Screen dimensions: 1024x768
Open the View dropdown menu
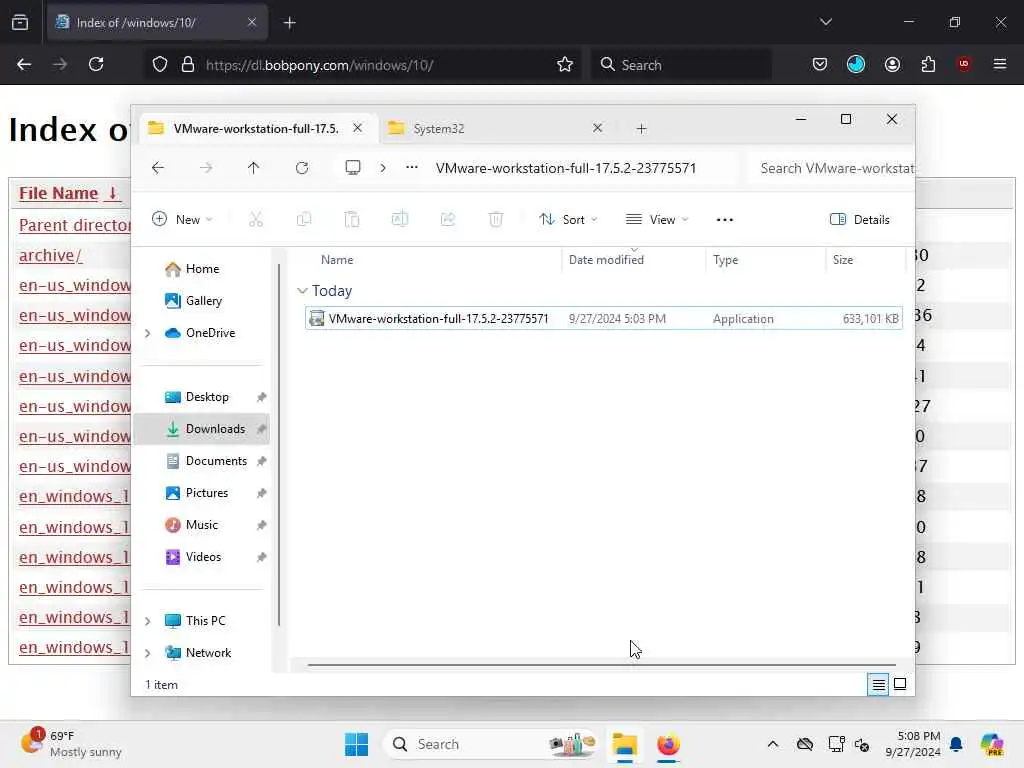click(x=656, y=219)
